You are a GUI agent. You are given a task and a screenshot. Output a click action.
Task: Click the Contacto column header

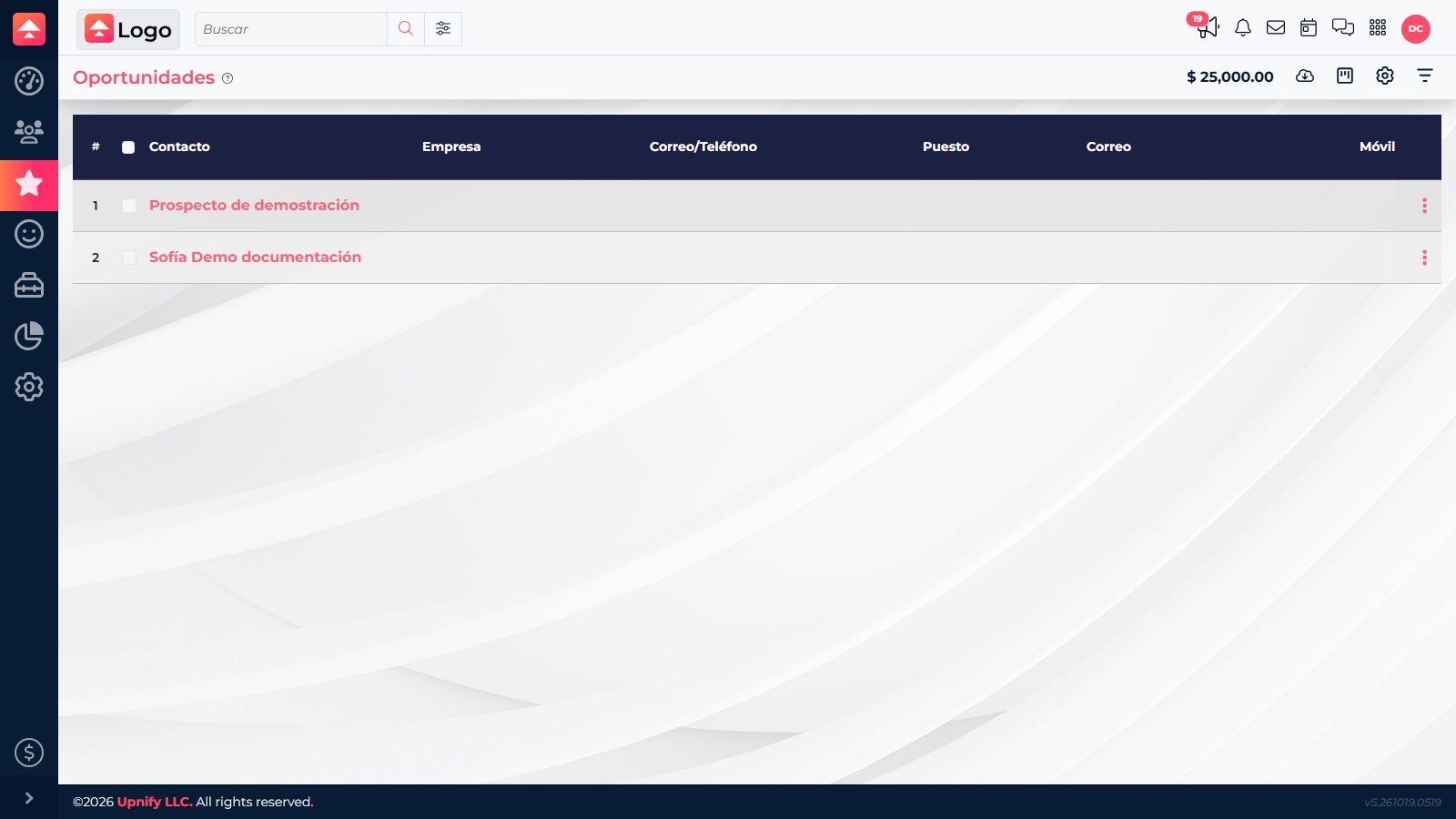pyautogui.click(x=179, y=147)
